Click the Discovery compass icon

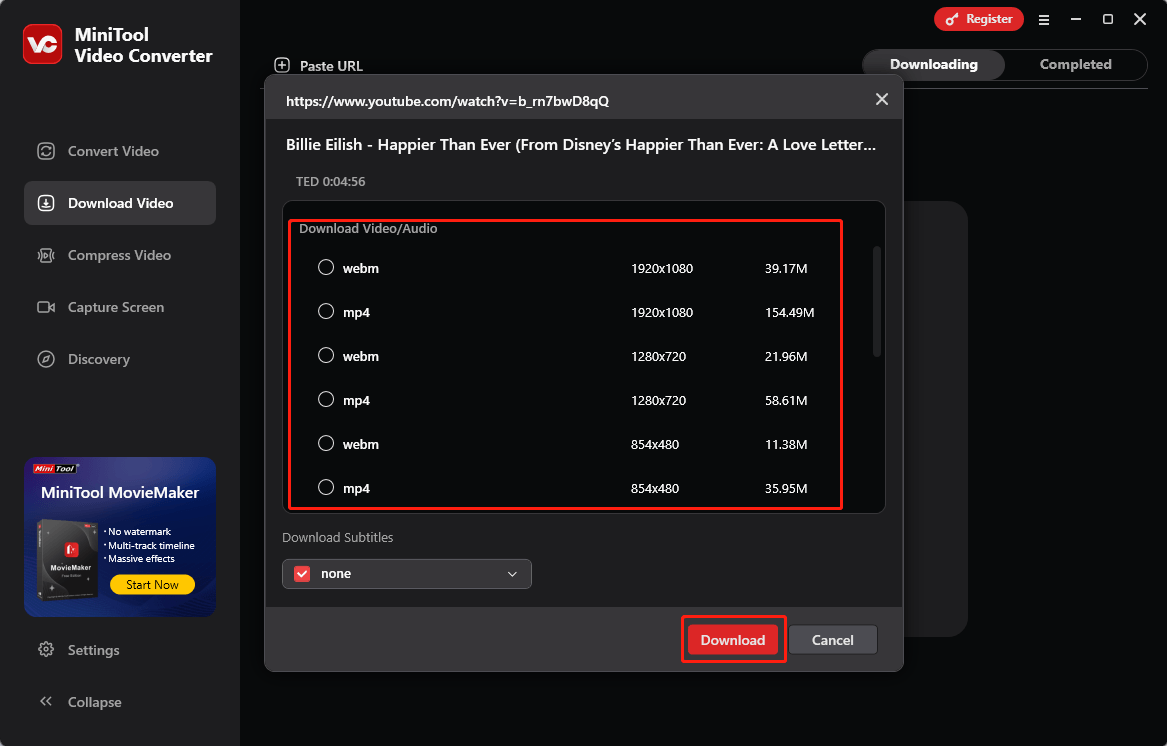pos(46,360)
